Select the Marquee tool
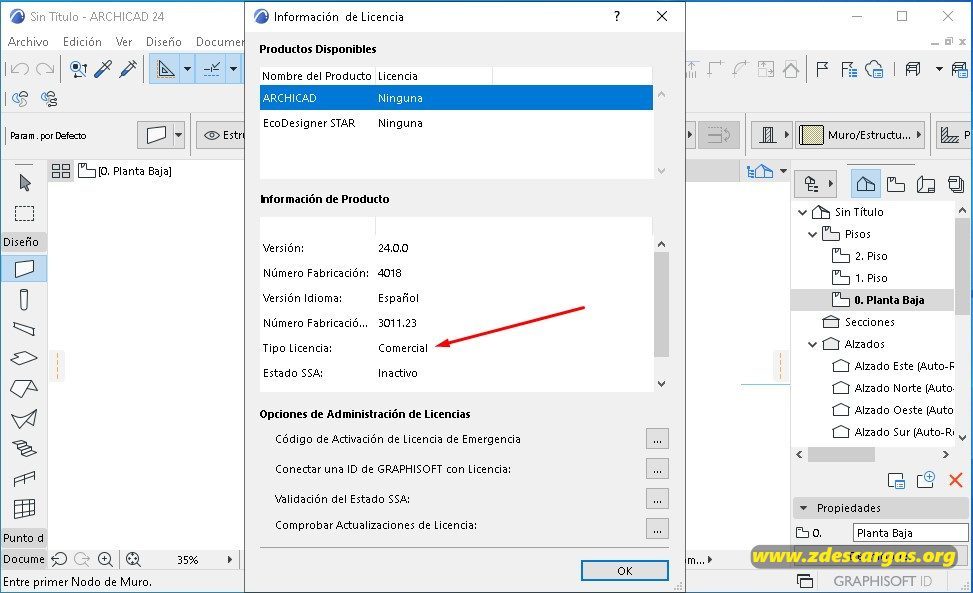 point(24,213)
